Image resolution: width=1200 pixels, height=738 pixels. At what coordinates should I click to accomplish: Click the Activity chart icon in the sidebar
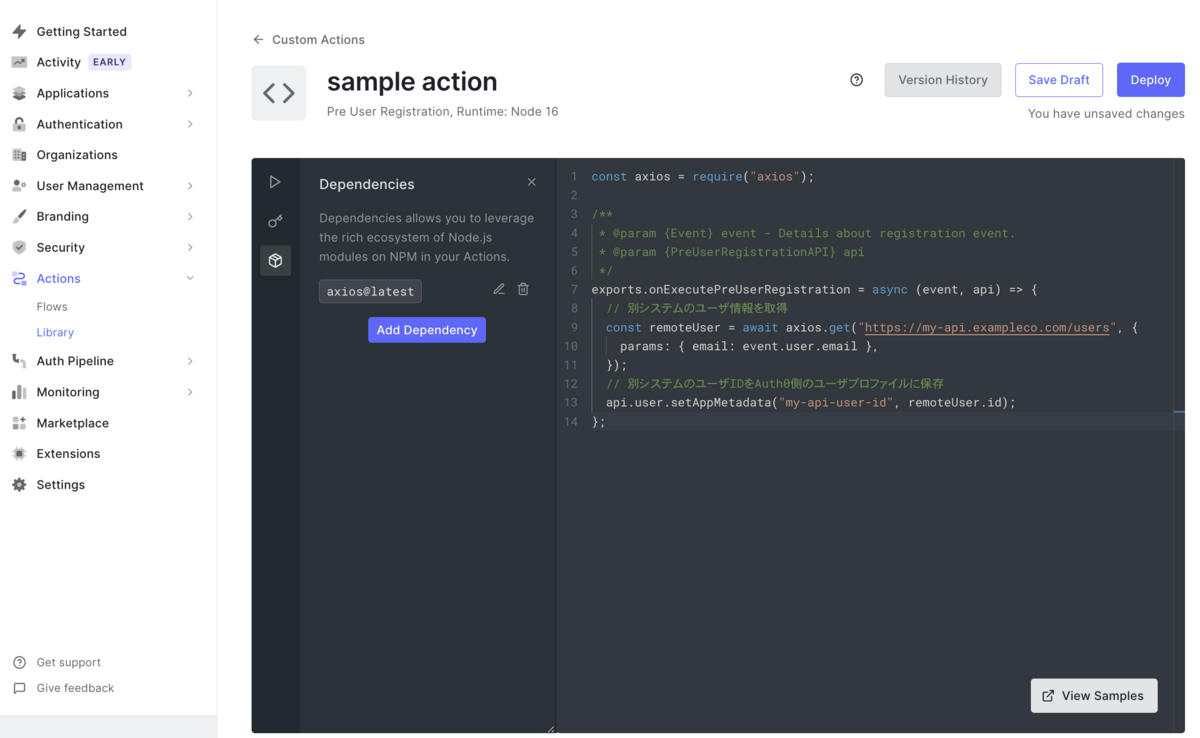pyautogui.click(x=20, y=61)
